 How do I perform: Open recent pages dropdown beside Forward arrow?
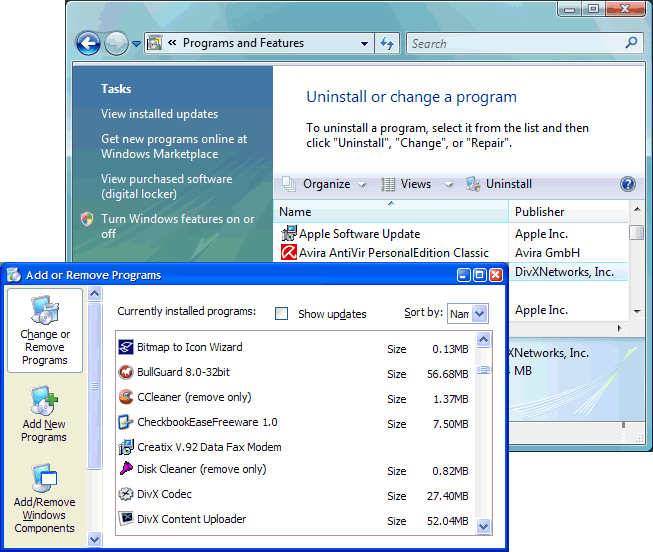136,43
